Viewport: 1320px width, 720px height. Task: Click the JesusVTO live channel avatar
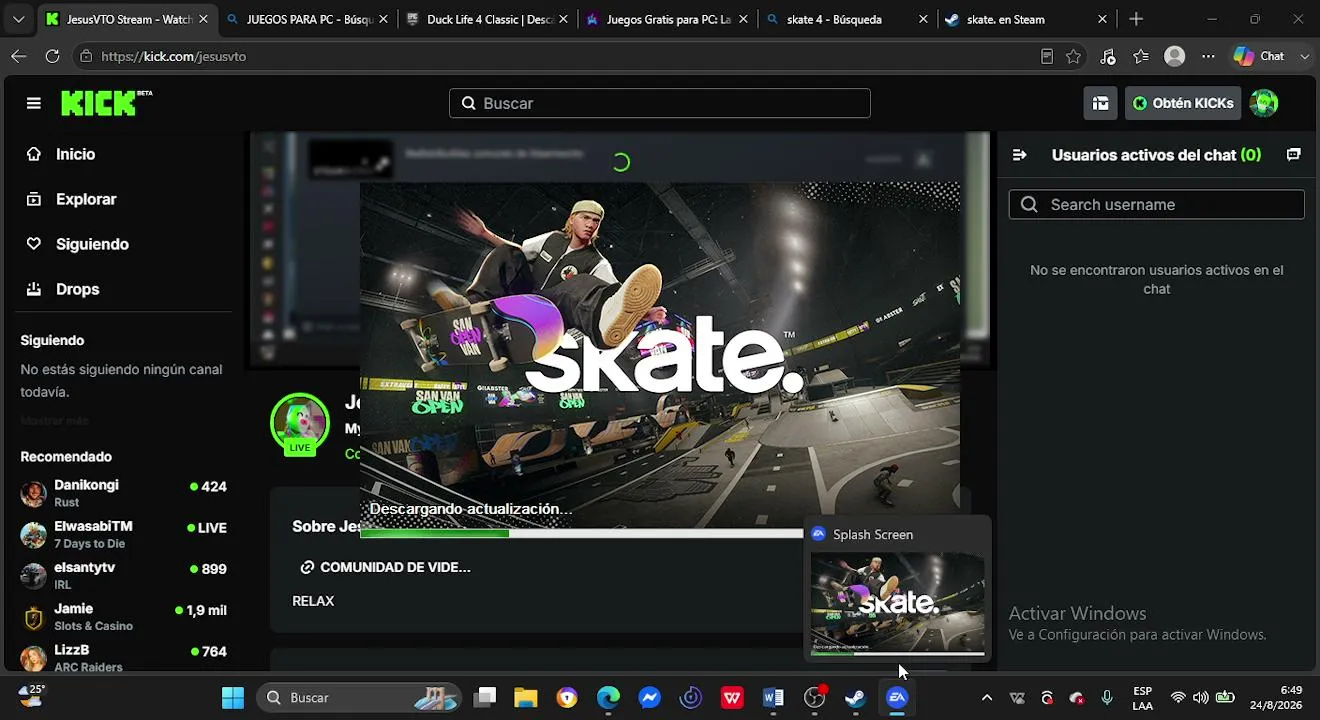[300, 422]
